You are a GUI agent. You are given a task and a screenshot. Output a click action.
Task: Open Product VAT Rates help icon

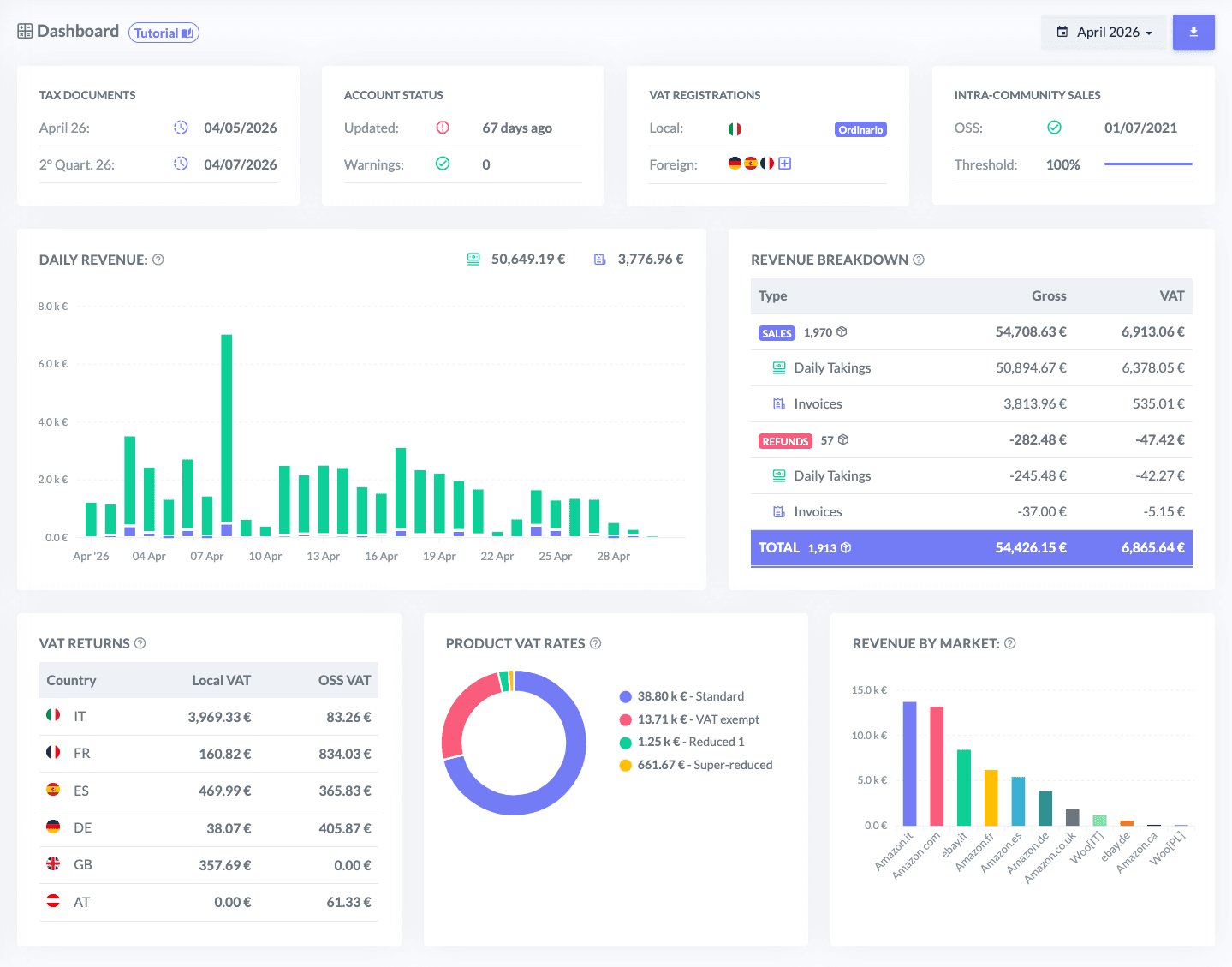click(x=596, y=643)
